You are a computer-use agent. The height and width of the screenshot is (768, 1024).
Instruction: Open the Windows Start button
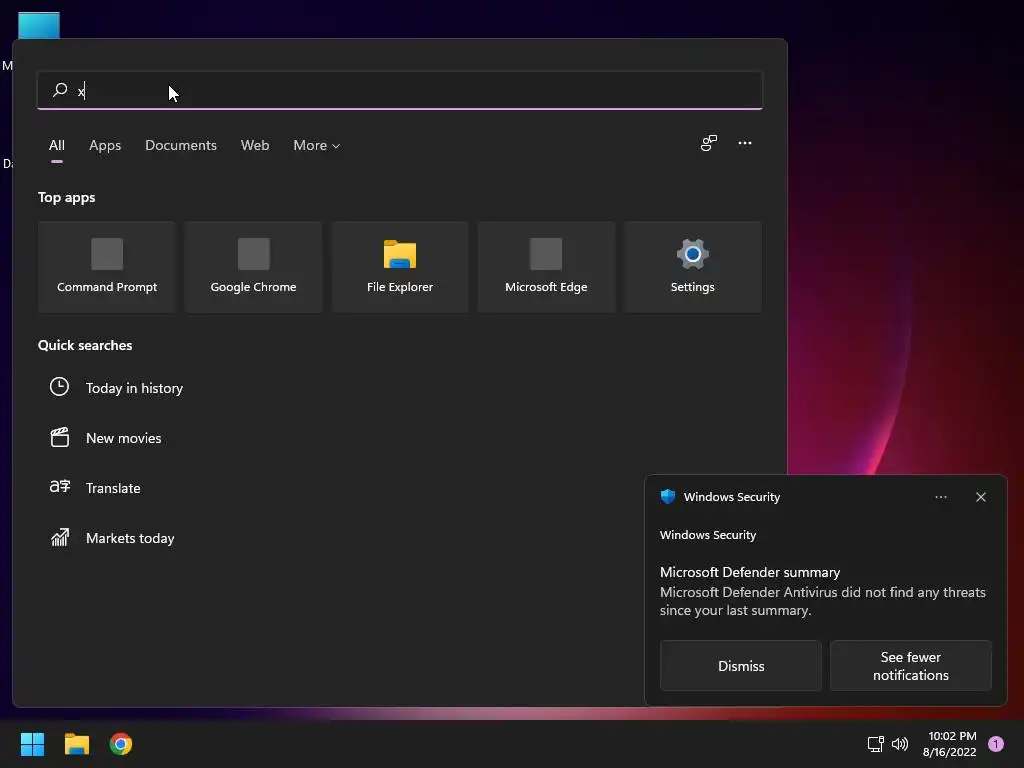(32, 744)
